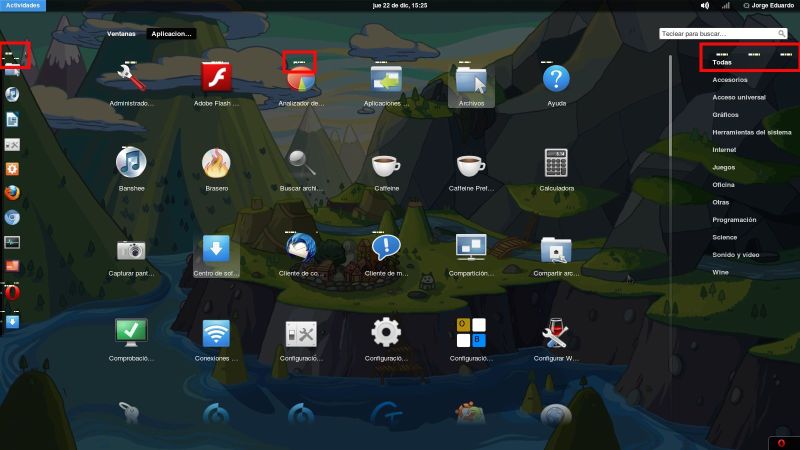Launch Opera from the dash
This screenshot has width=800, height=450.
coord(12,292)
